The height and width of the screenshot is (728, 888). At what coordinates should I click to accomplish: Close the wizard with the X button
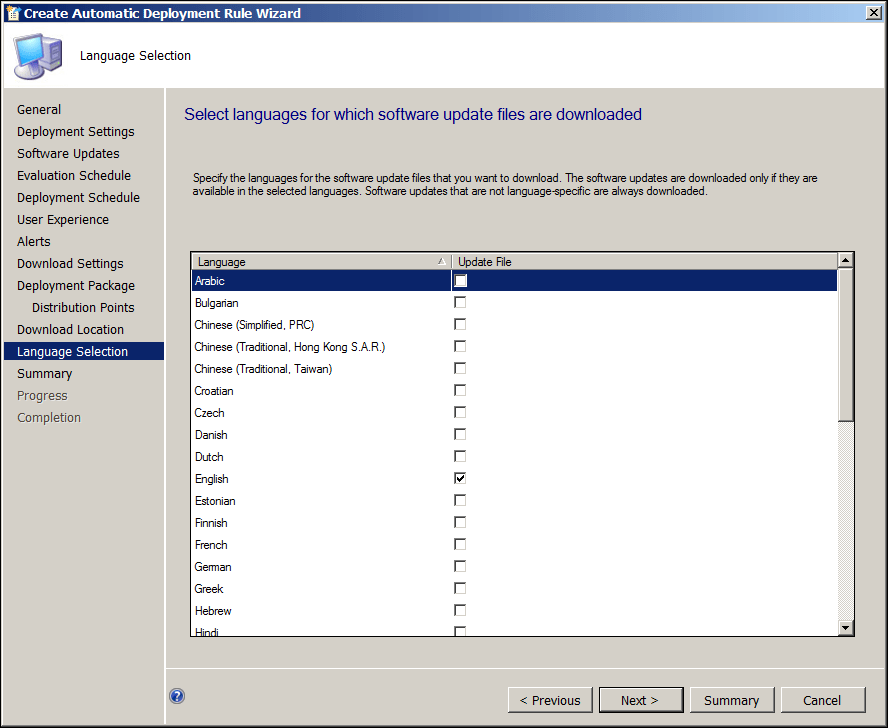point(872,13)
